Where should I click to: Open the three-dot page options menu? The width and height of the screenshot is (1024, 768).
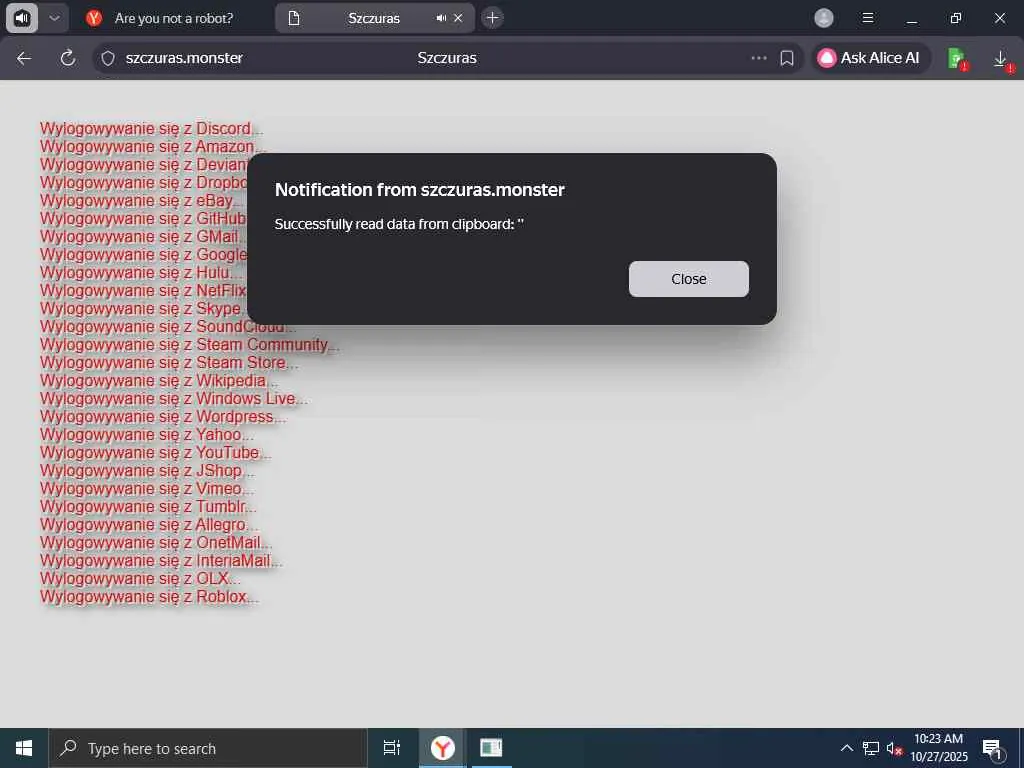pyautogui.click(x=758, y=58)
